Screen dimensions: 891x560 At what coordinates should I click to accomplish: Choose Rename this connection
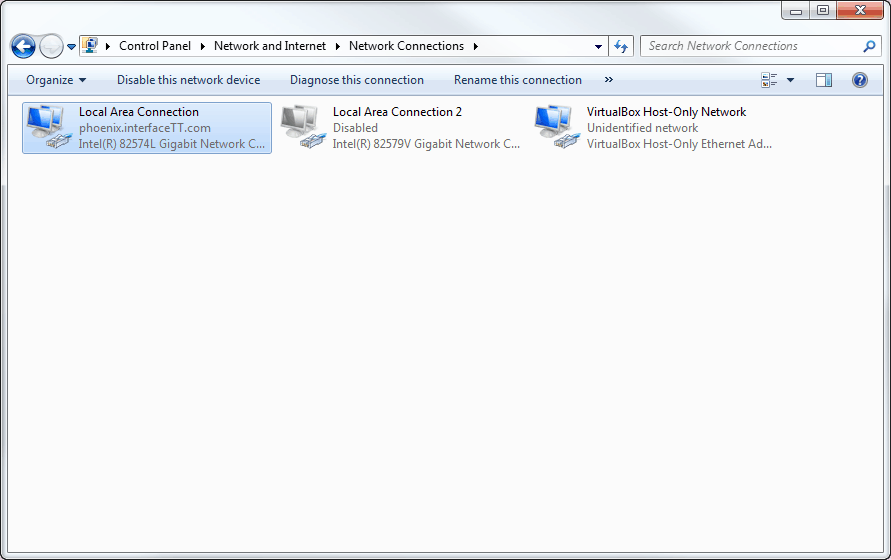pos(518,80)
